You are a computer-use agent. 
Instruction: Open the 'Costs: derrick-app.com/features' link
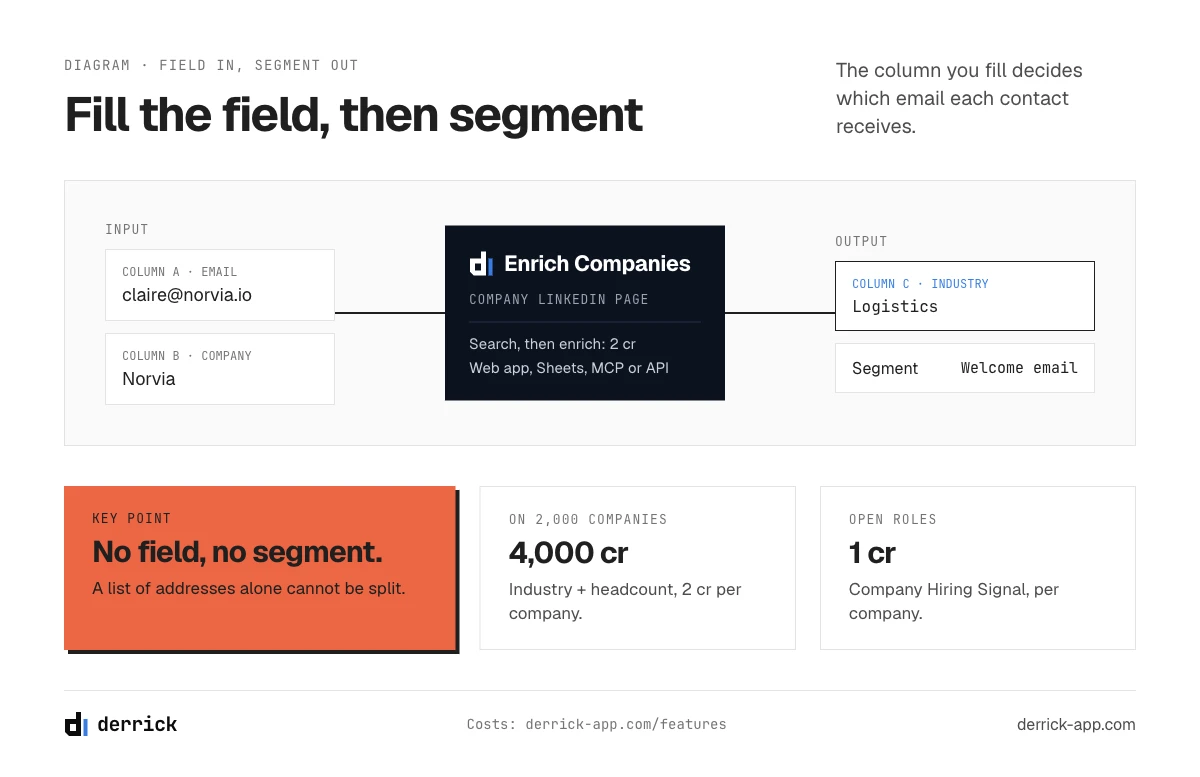[x=597, y=724]
